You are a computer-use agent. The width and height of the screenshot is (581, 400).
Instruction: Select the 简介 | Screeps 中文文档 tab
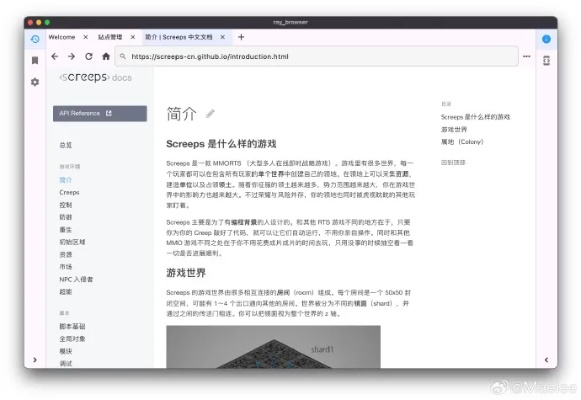[179, 37]
